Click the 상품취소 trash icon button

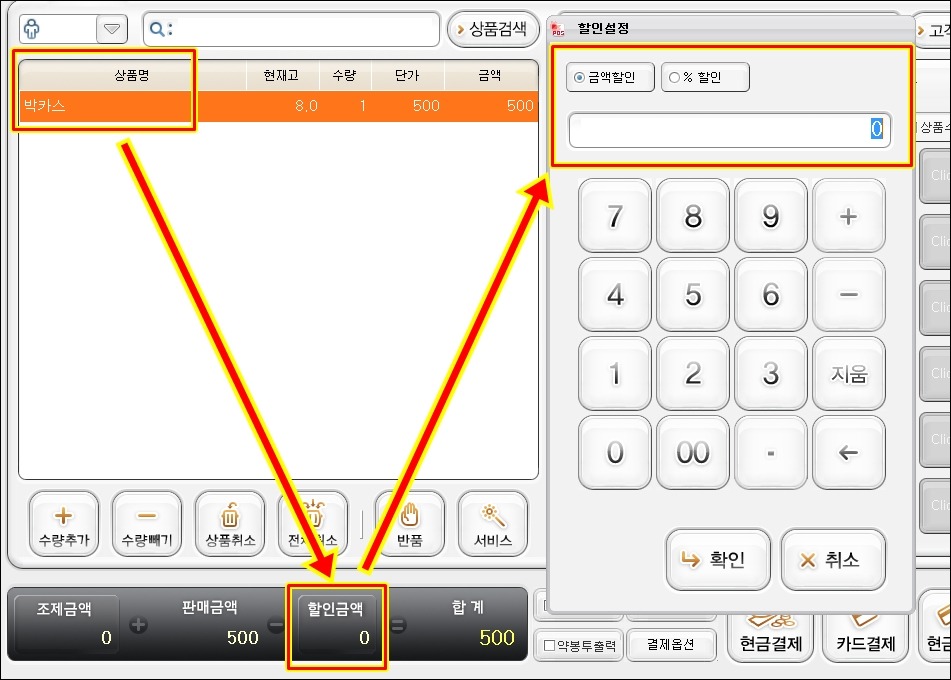tap(230, 524)
